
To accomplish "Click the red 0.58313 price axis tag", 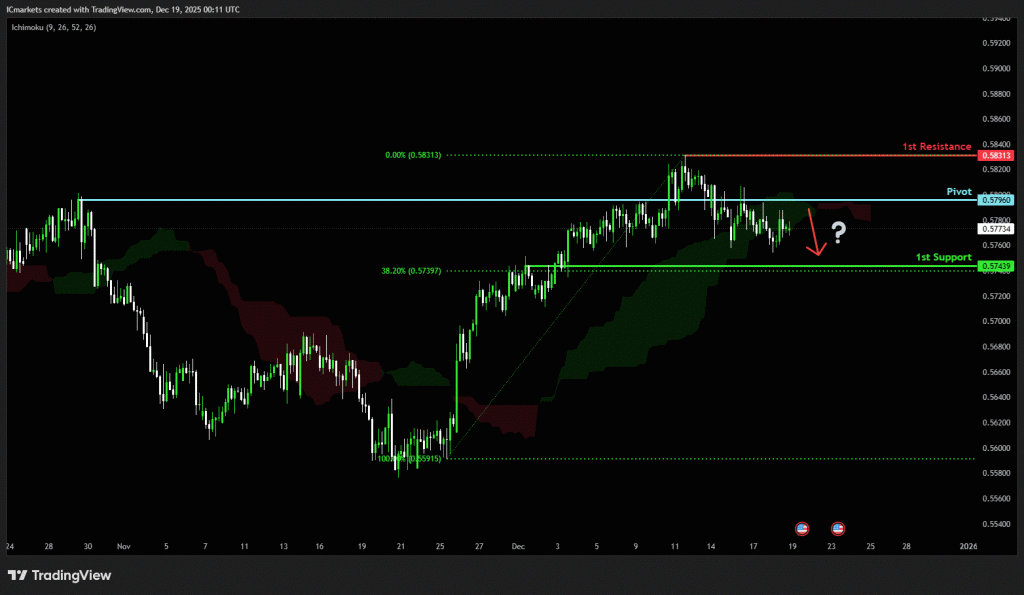I will 997,156.
